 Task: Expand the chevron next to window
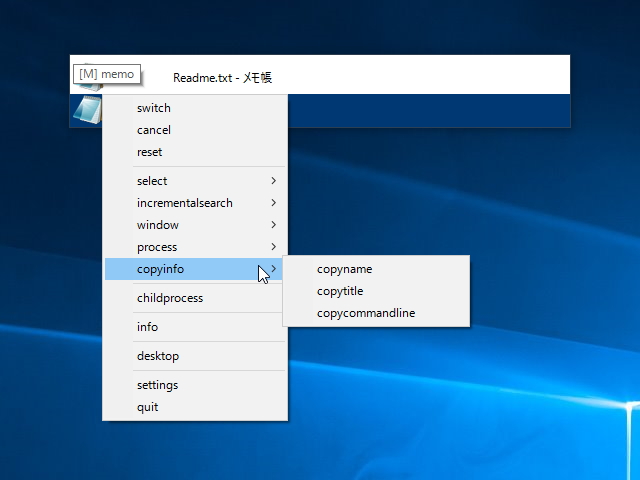point(273,225)
